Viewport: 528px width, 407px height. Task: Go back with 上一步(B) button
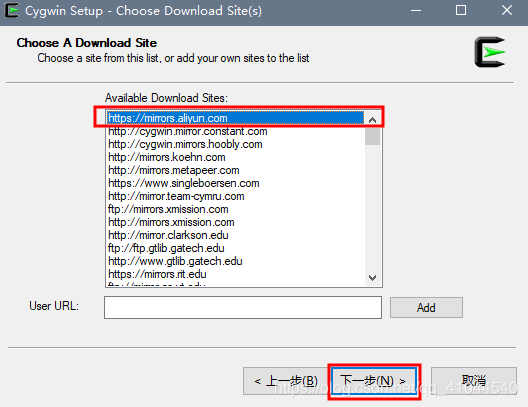coord(286,381)
